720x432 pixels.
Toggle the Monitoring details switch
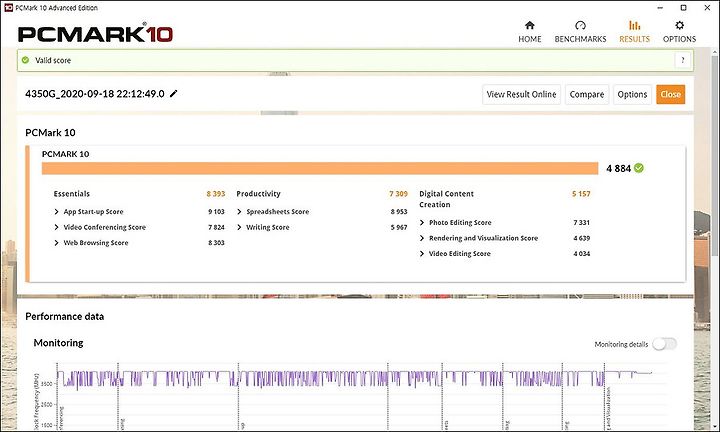click(x=665, y=344)
